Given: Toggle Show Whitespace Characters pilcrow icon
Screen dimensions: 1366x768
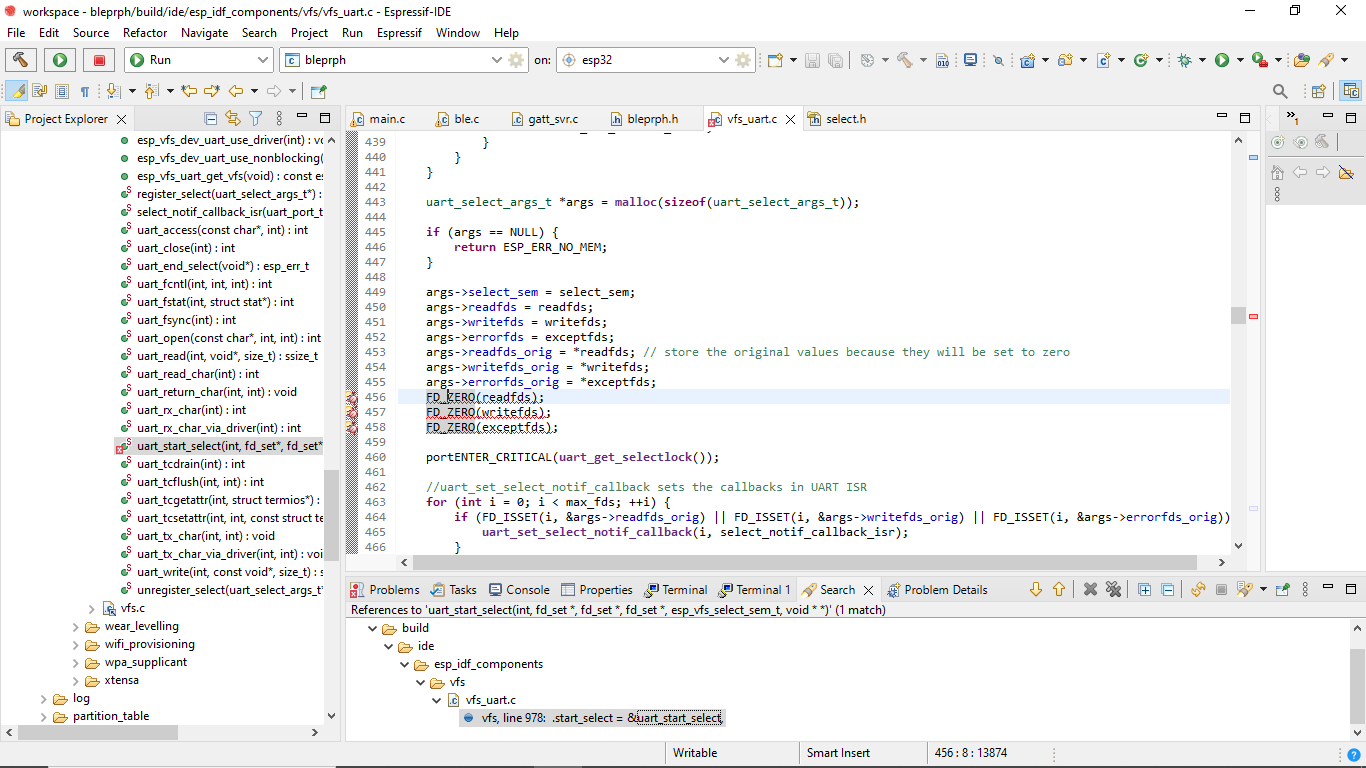Looking at the screenshot, I should pyautogui.click(x=85, y=91).
